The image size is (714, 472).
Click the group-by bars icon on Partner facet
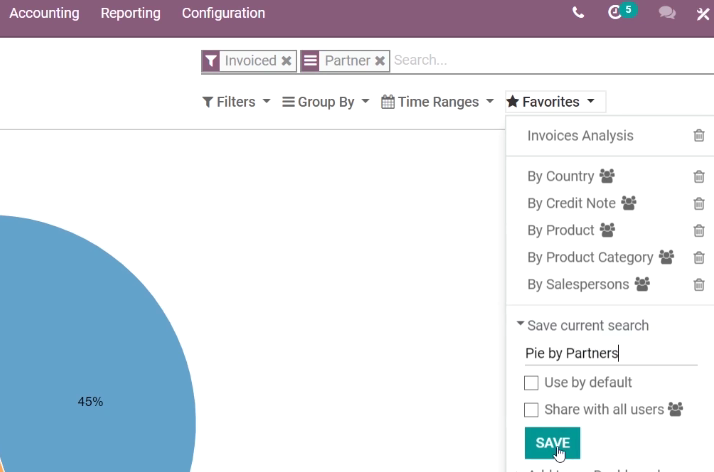(x=310, y=61)
